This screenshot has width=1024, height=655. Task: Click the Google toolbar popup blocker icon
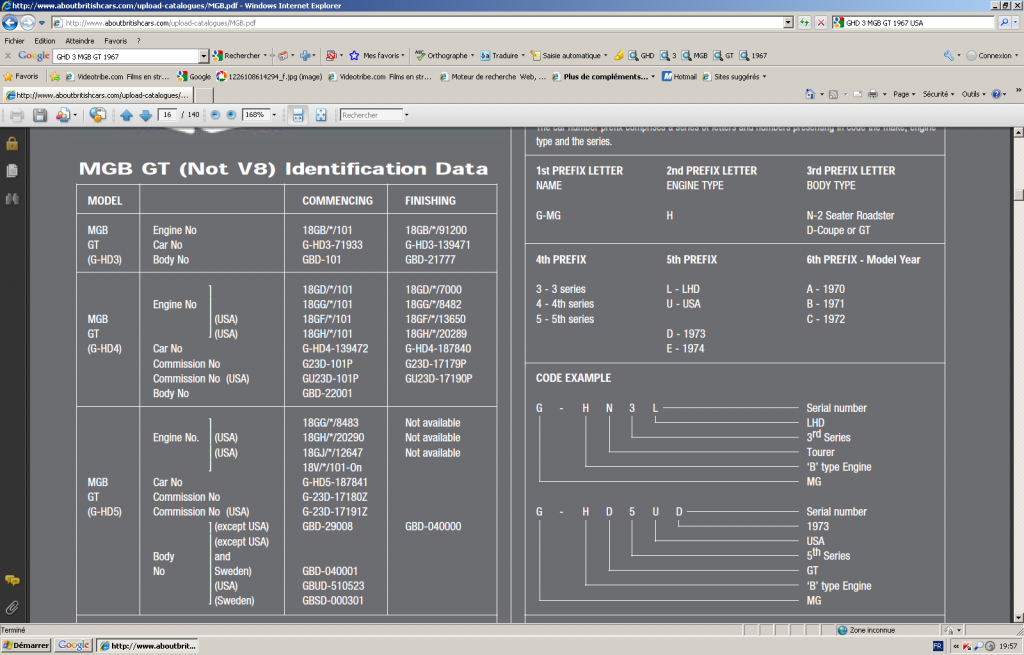[331, 56]
